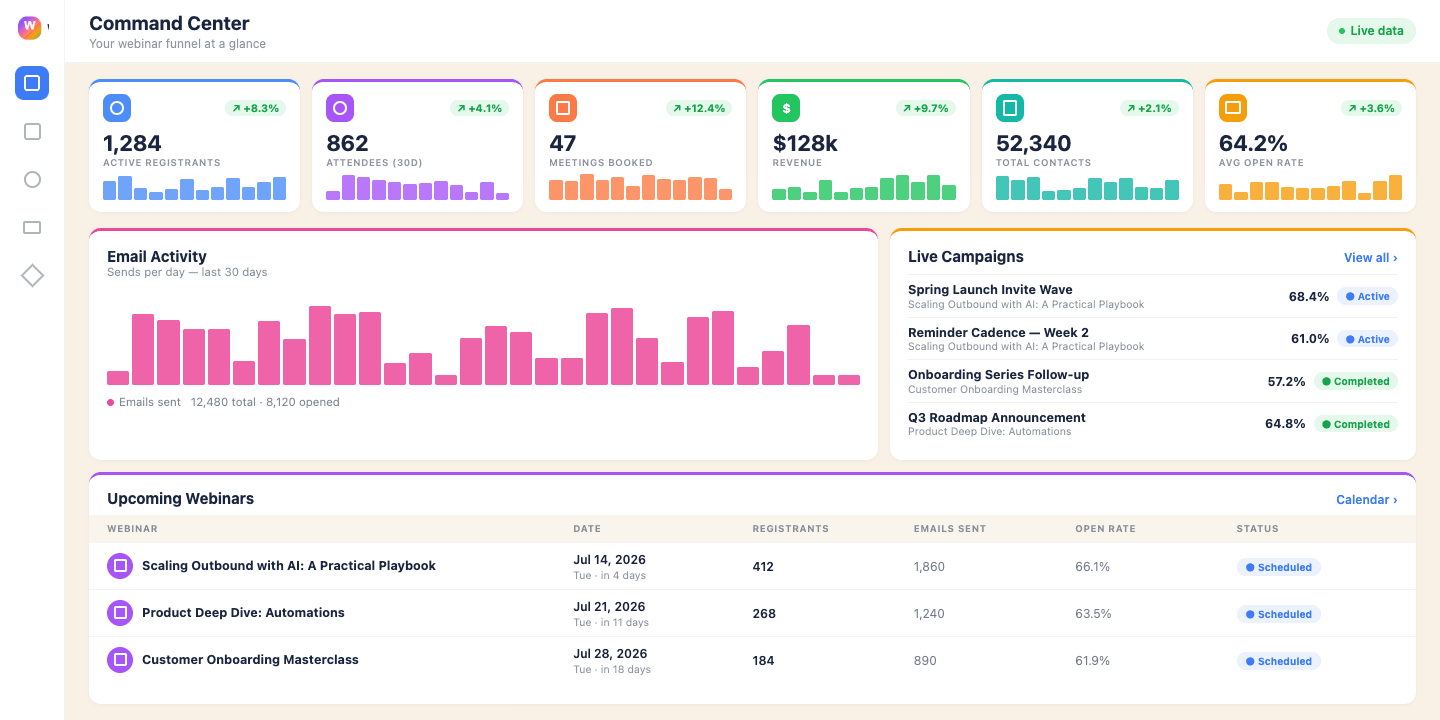Click the 61.9% open rate value

click(1093, 661)
